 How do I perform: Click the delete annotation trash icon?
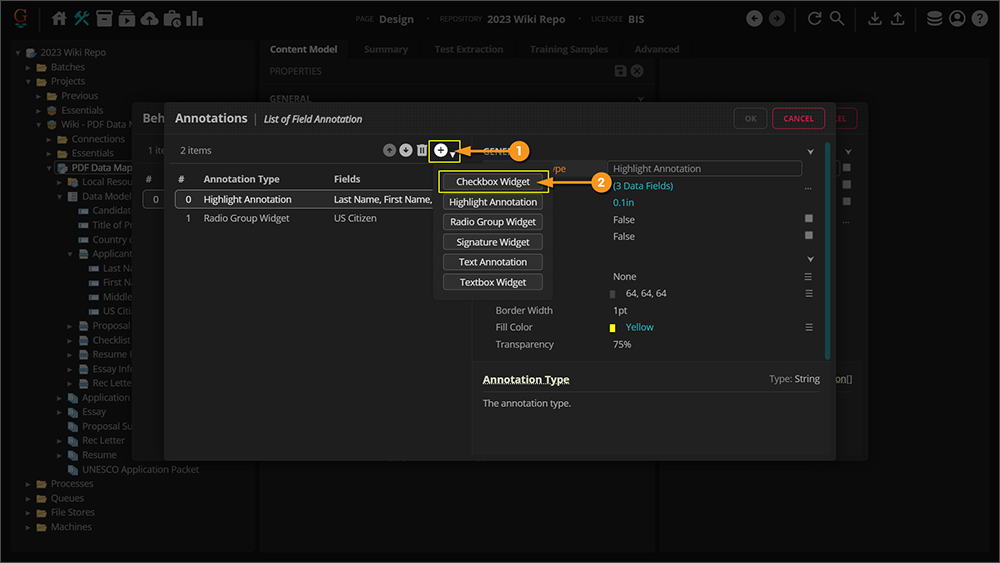422,150
